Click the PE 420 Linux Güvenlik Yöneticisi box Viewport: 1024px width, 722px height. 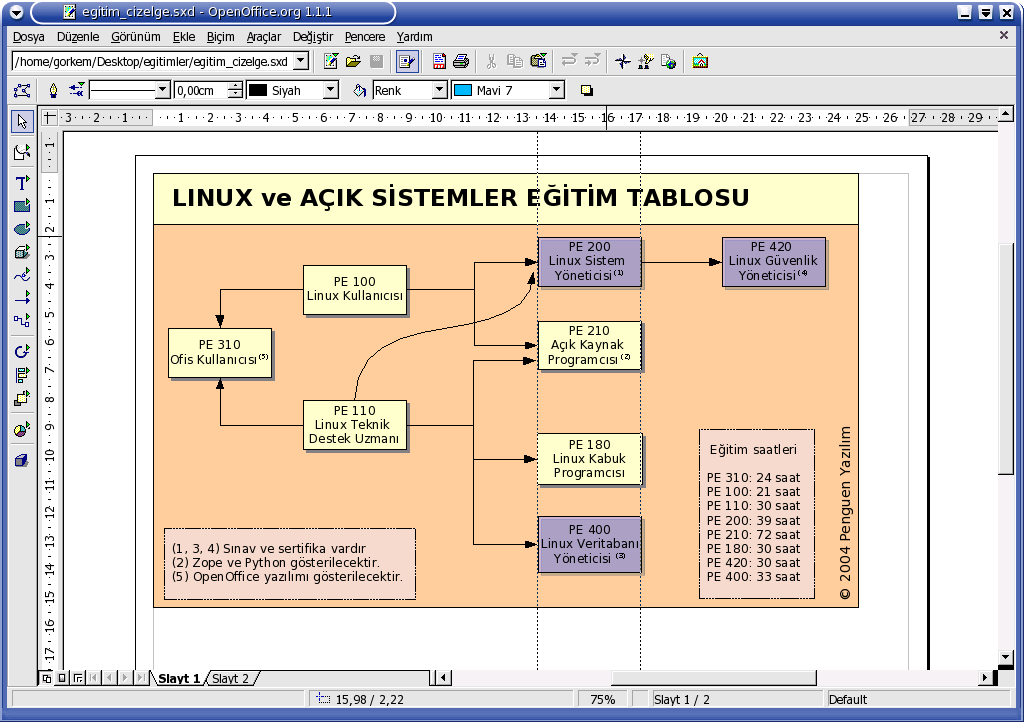tap(773, 261)
